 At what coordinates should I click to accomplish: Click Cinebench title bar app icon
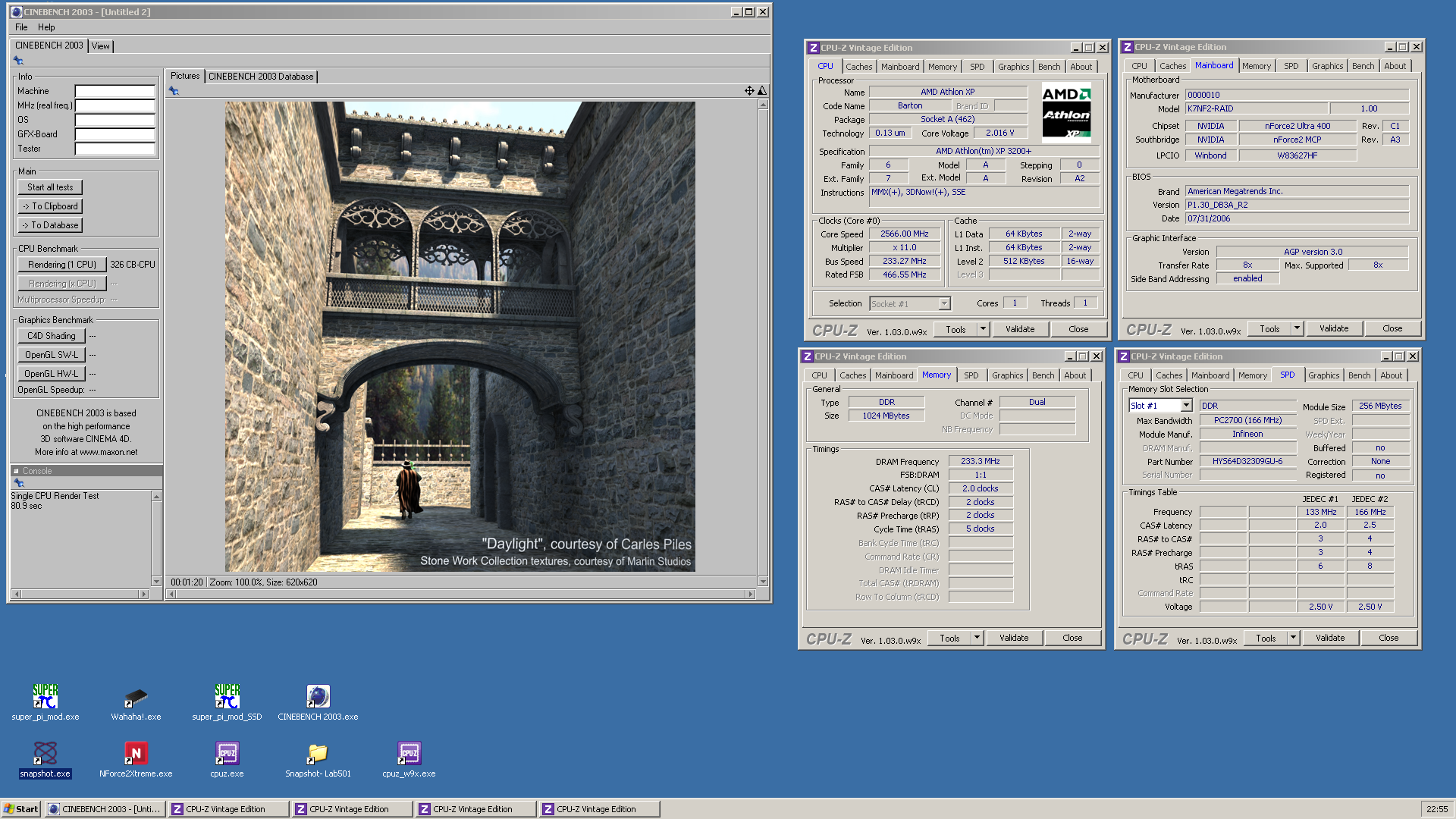click(x=16, y=12)
